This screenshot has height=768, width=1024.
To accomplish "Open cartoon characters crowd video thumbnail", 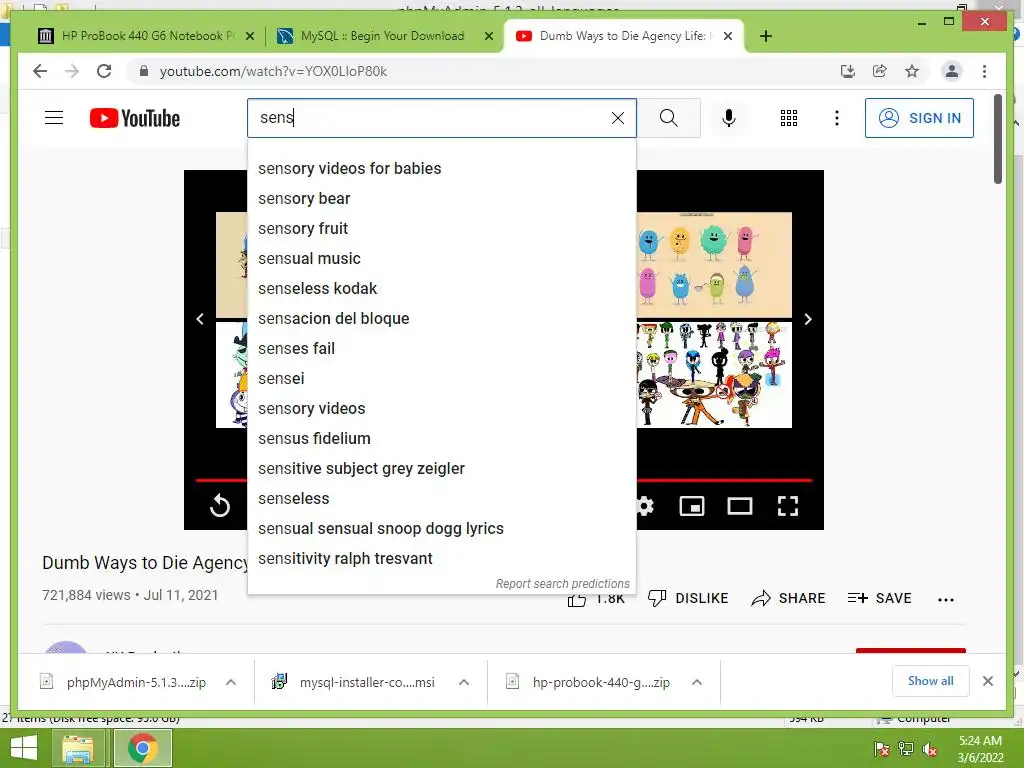I will pyautogui.click(x=714, y=375).
